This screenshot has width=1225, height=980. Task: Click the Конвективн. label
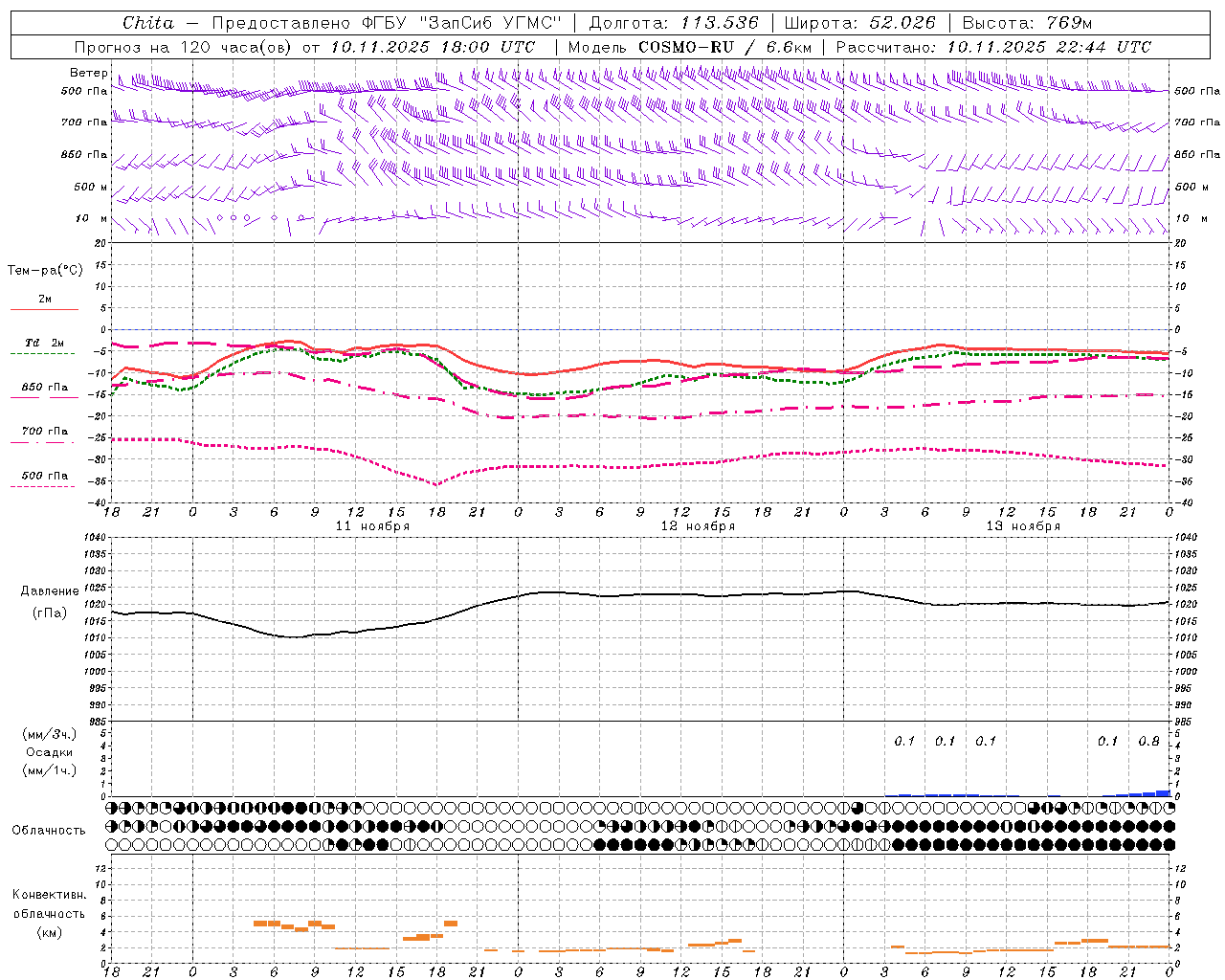(49, 895)
